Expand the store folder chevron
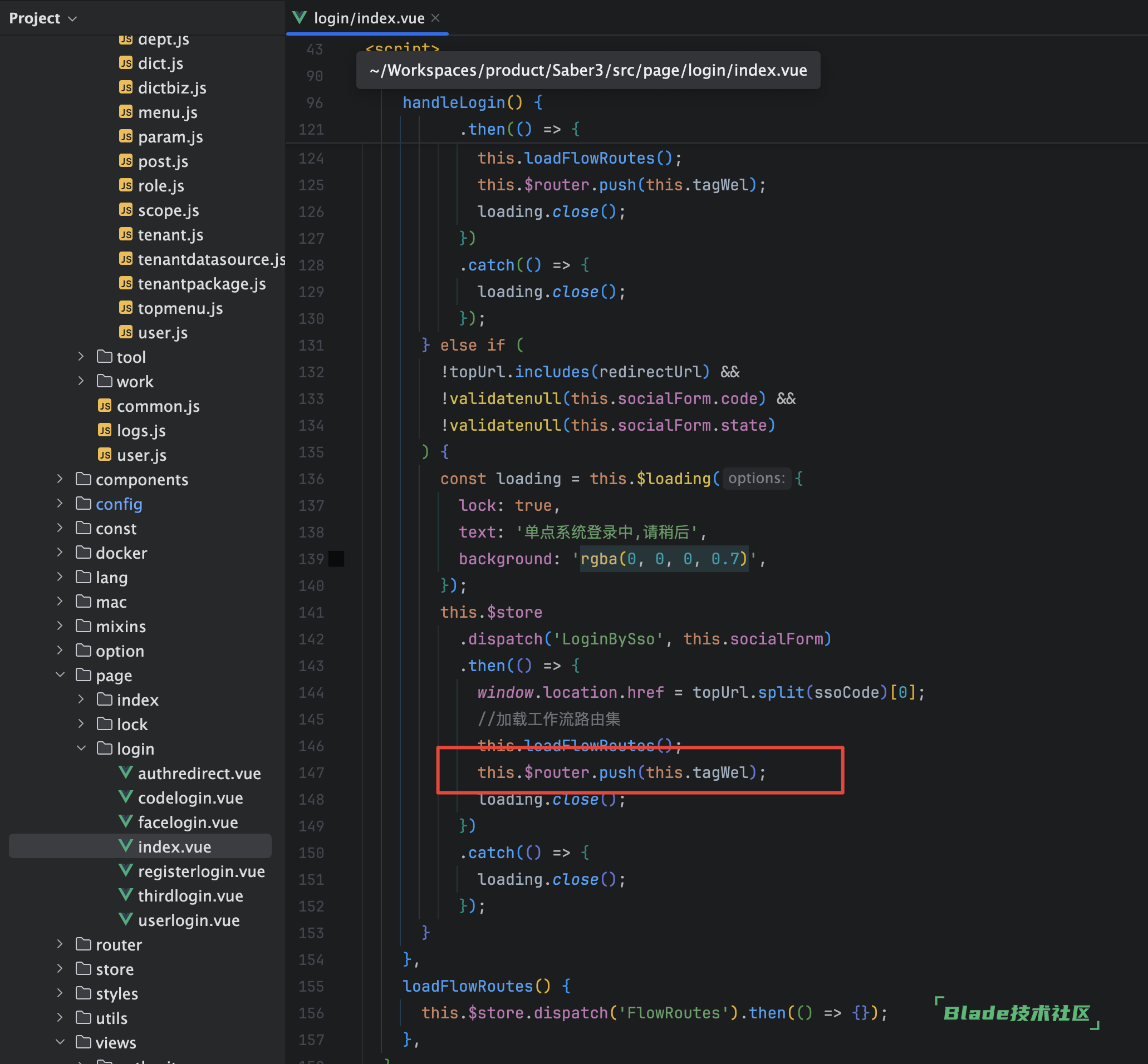Viewport: 1148px width, 1064px height. pos(60,968)
